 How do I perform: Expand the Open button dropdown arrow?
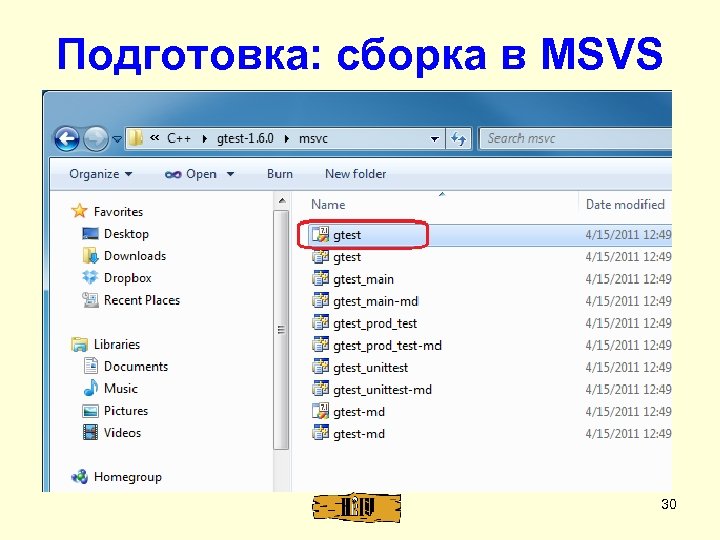231,174
